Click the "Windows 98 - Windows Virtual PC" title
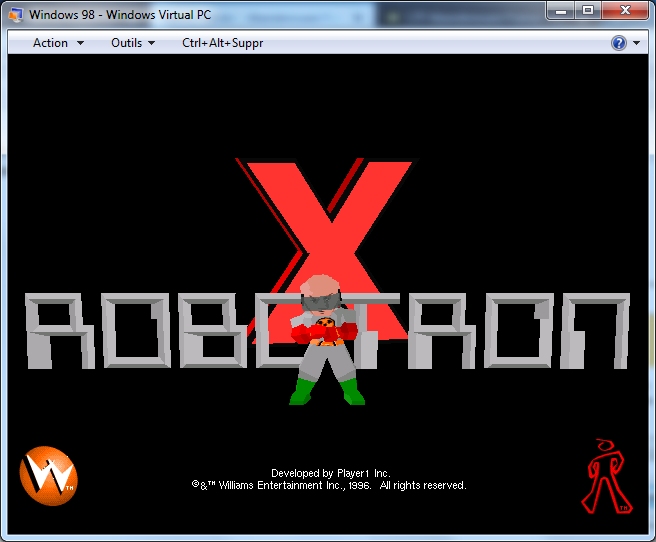656x542 pixels. point(120,15)
